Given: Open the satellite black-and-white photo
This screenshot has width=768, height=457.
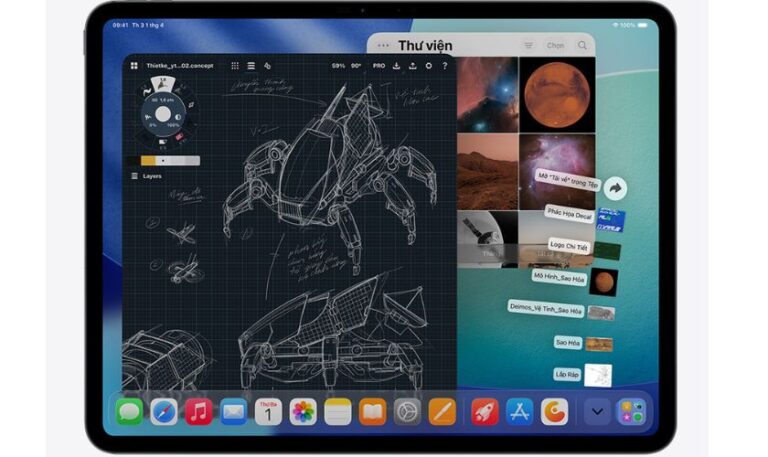Looking at the screenshot, I should pos(487,240).
